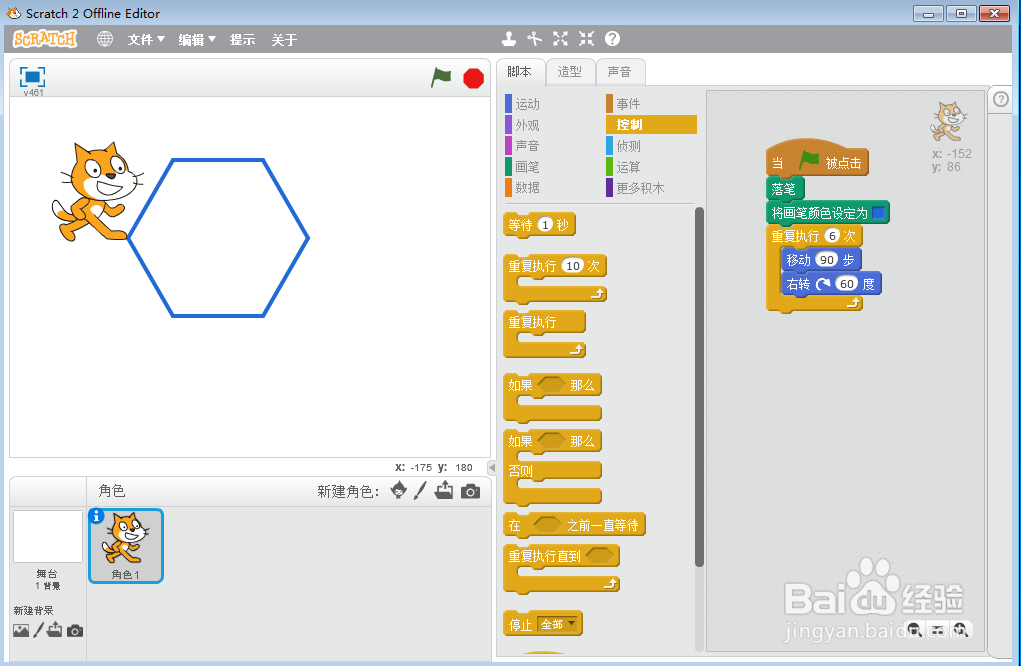Viewport: 1021px width, 666px height.
Task: Select the Duplicate stamp tool
Action: 509,39
